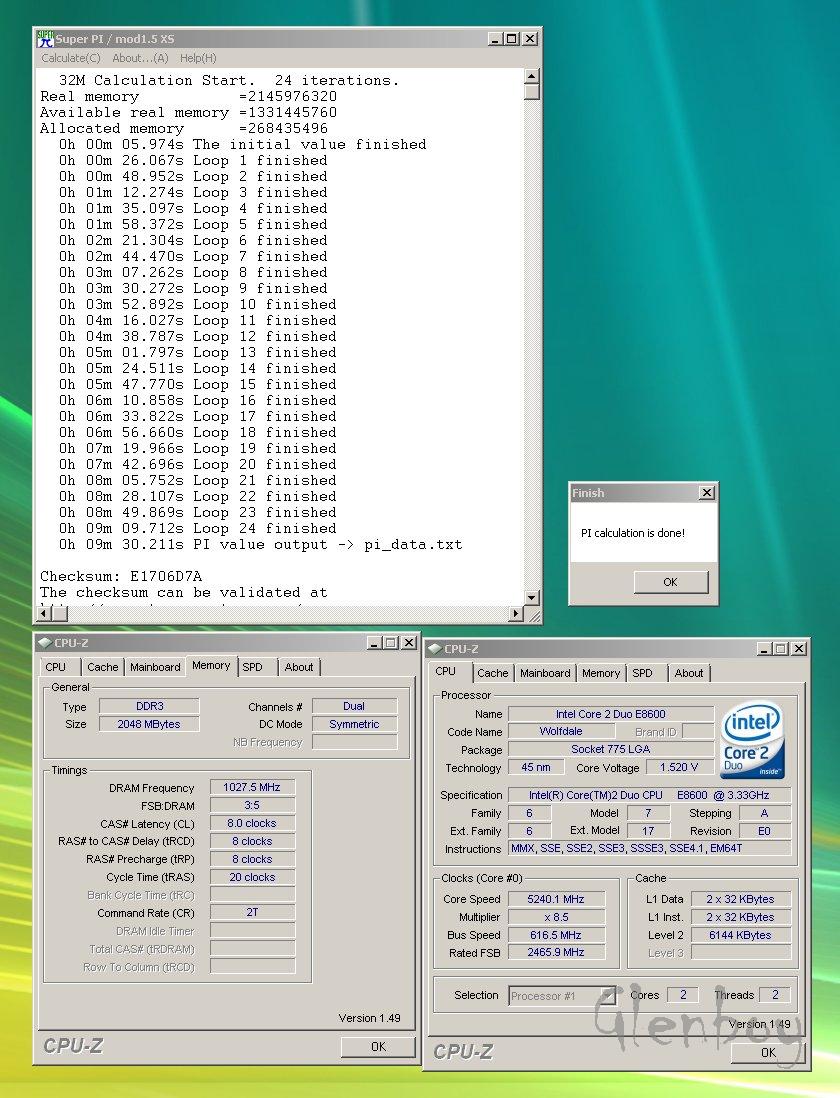This screenshot has height=1098, width=840.
Task: Switch to Cache tab in processor CPU-Z window
Action: [492, 673]
